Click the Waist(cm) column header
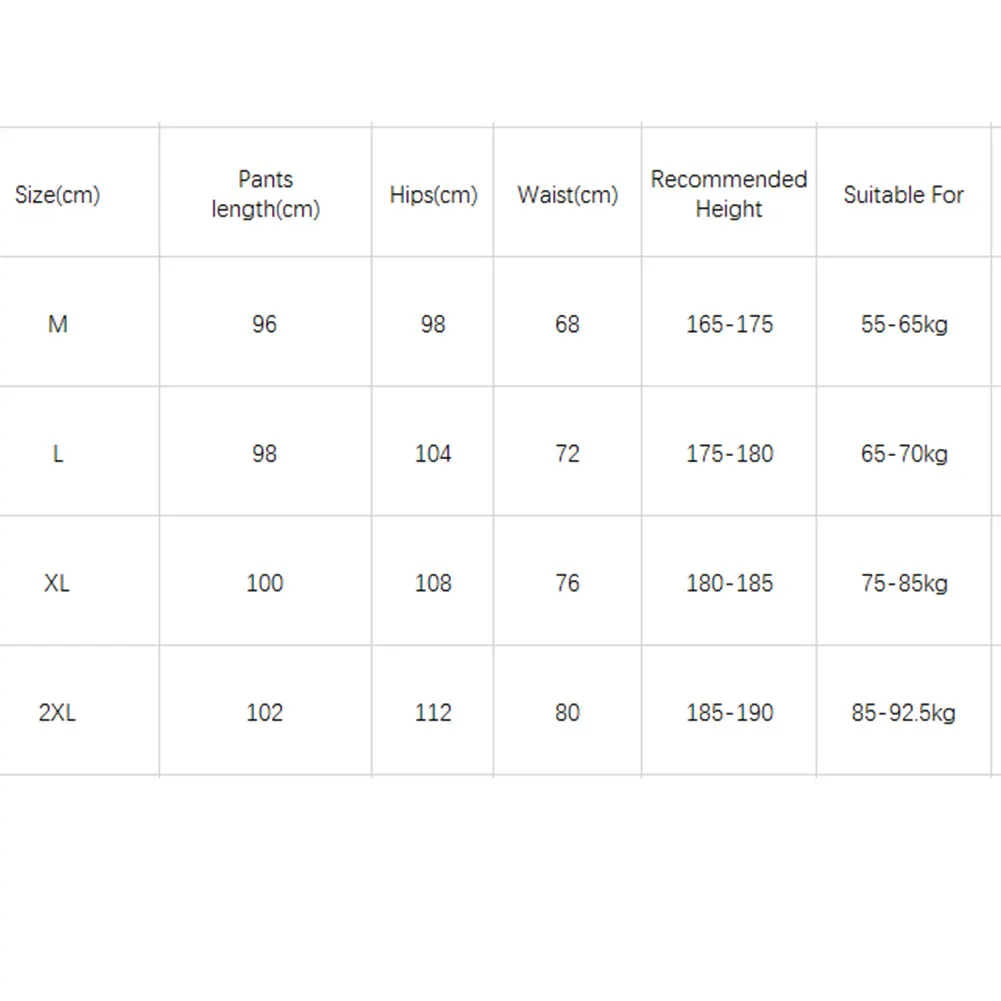This screenshot has width=1001, height=1001. [x=567, y=195]
